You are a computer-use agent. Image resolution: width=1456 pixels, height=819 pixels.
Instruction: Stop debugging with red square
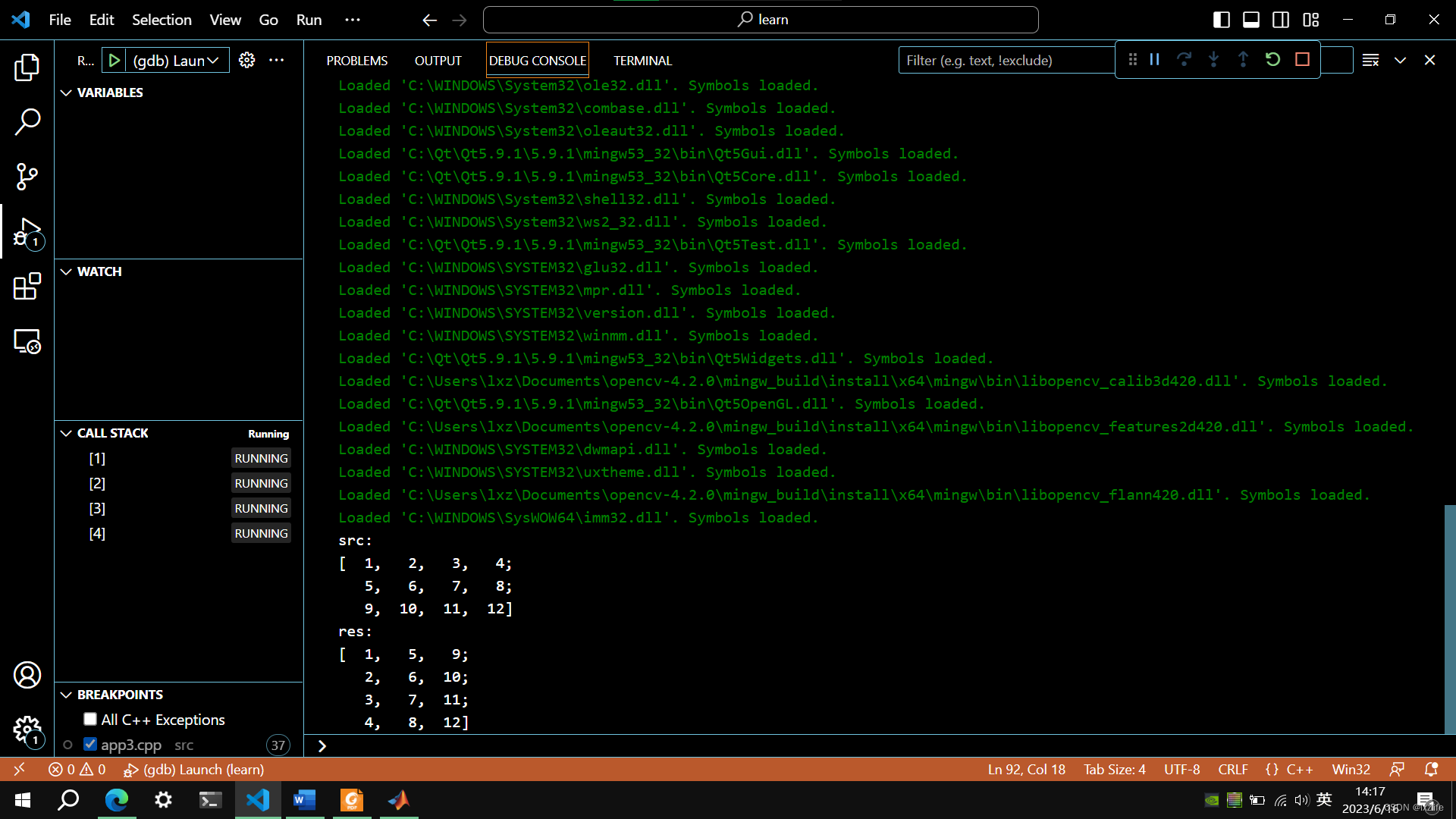coord(1302,60)
